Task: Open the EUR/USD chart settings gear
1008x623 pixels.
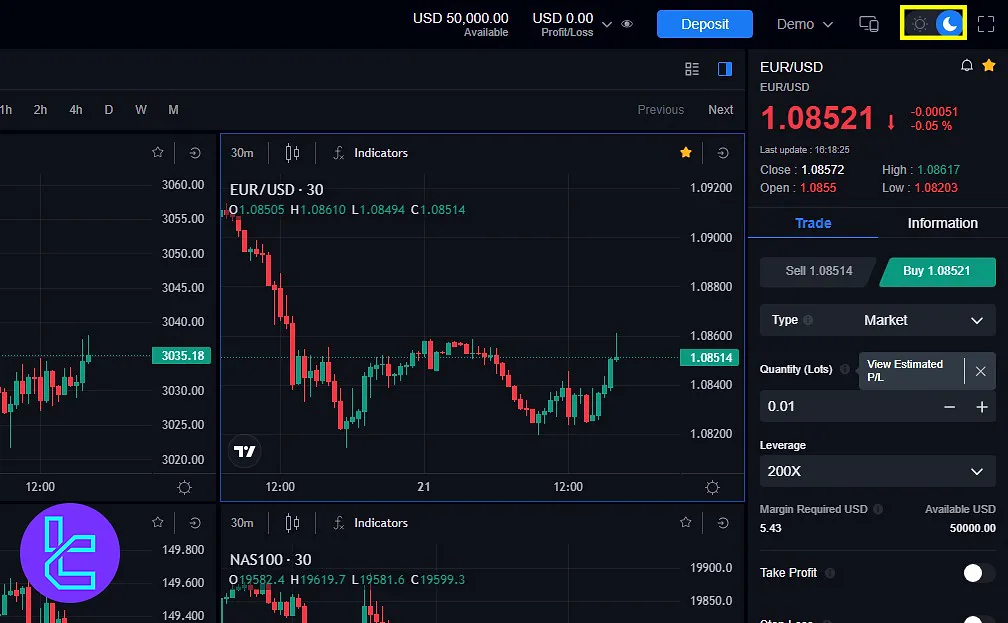Action: [712, 487]
